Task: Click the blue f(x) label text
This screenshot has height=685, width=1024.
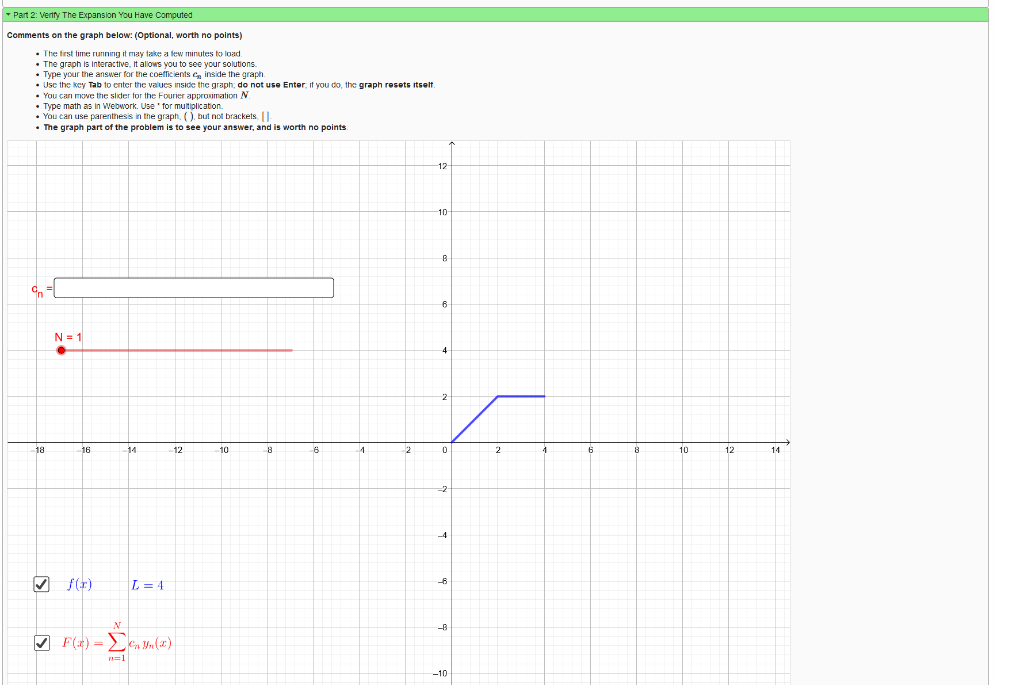Action: [x=80, y=584]
